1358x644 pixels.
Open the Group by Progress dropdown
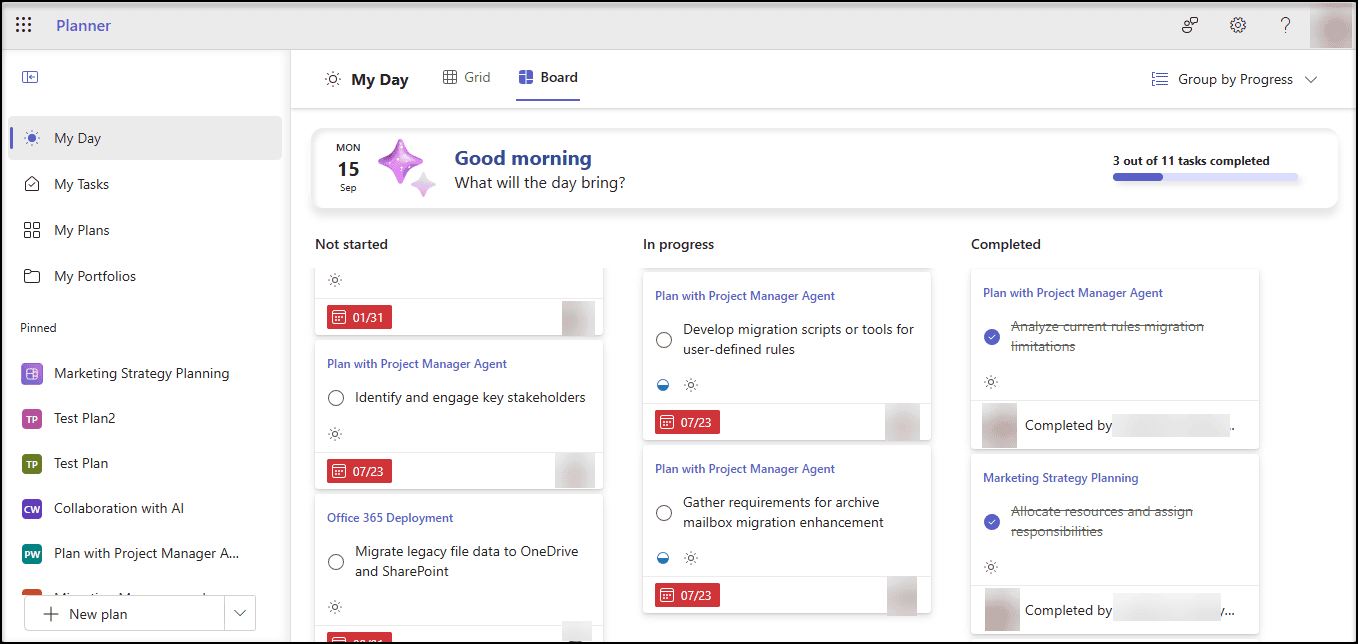tap(1235, 79)
